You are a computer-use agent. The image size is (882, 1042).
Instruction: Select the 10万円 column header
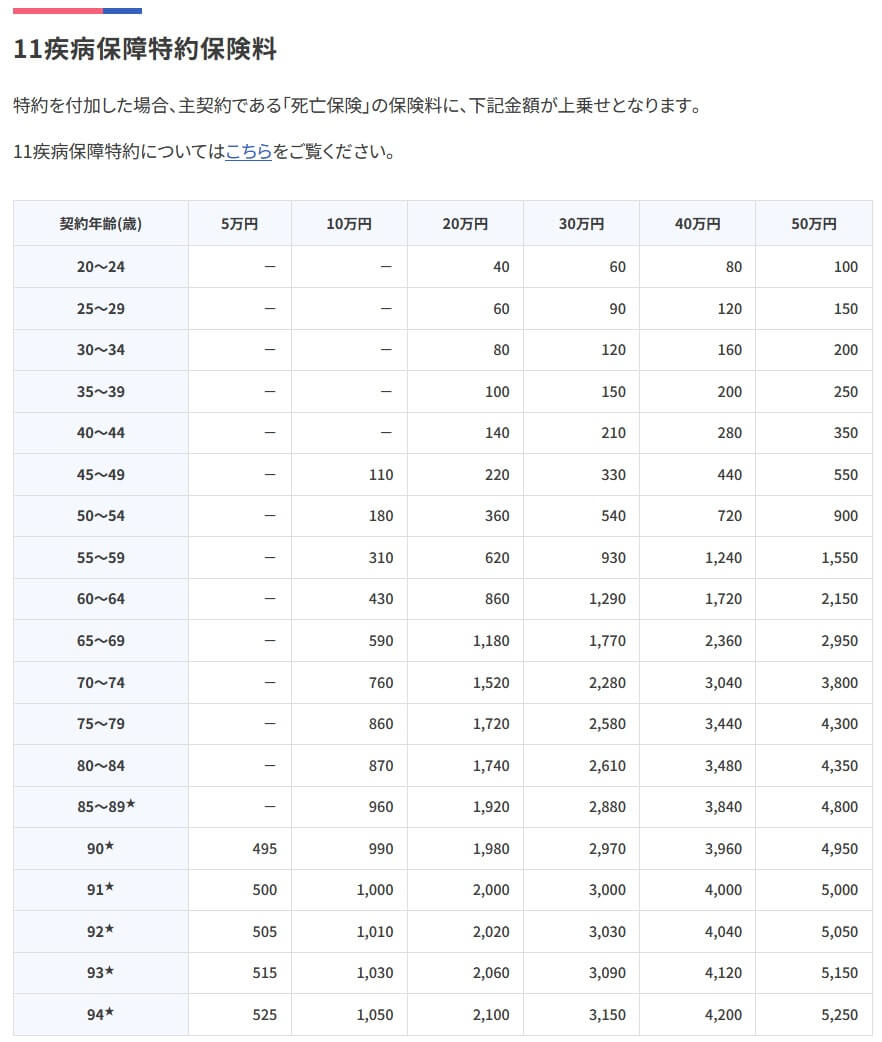point(349,224)
